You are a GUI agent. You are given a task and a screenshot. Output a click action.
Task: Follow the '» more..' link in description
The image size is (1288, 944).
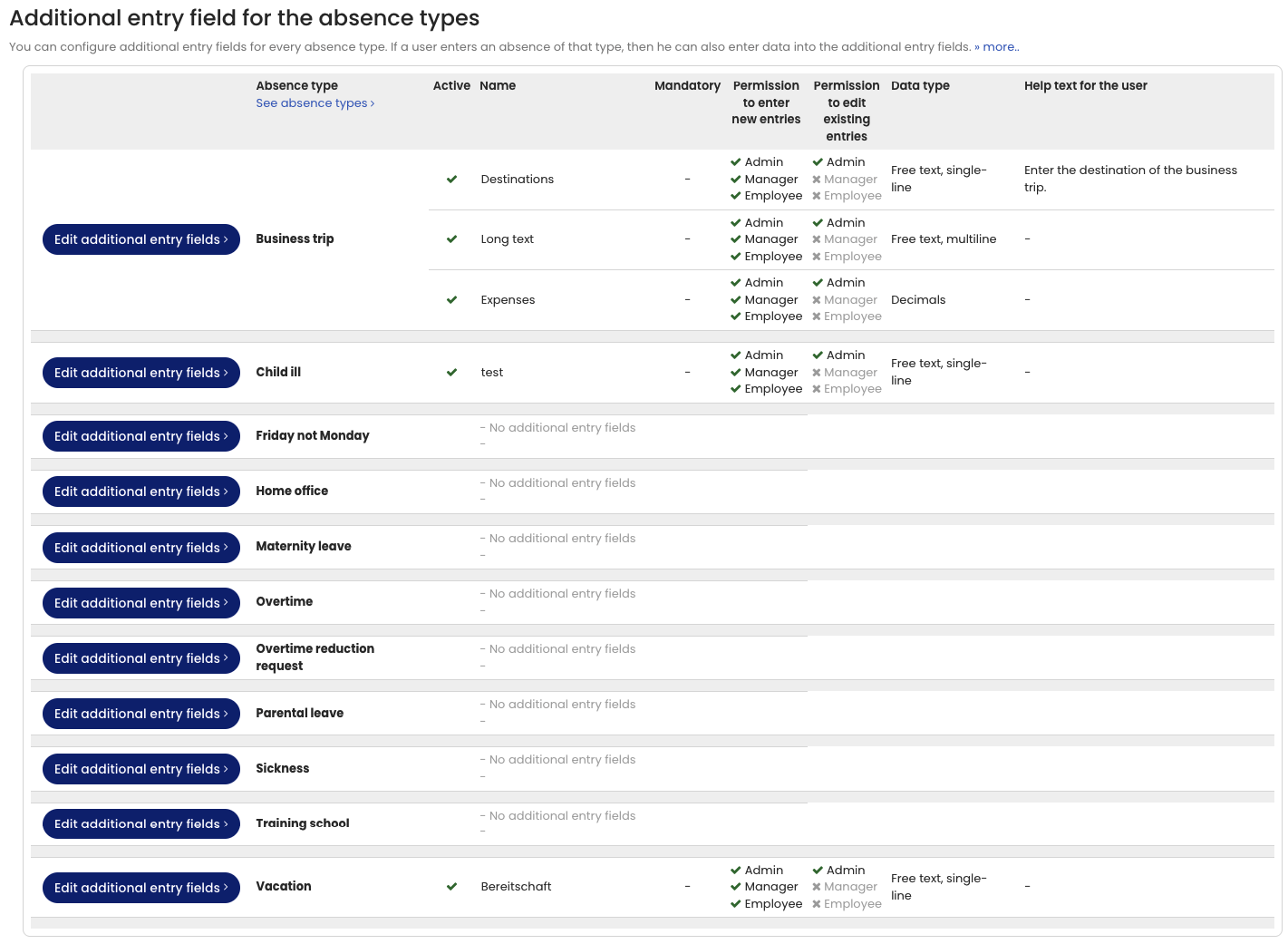pos(996,47)
